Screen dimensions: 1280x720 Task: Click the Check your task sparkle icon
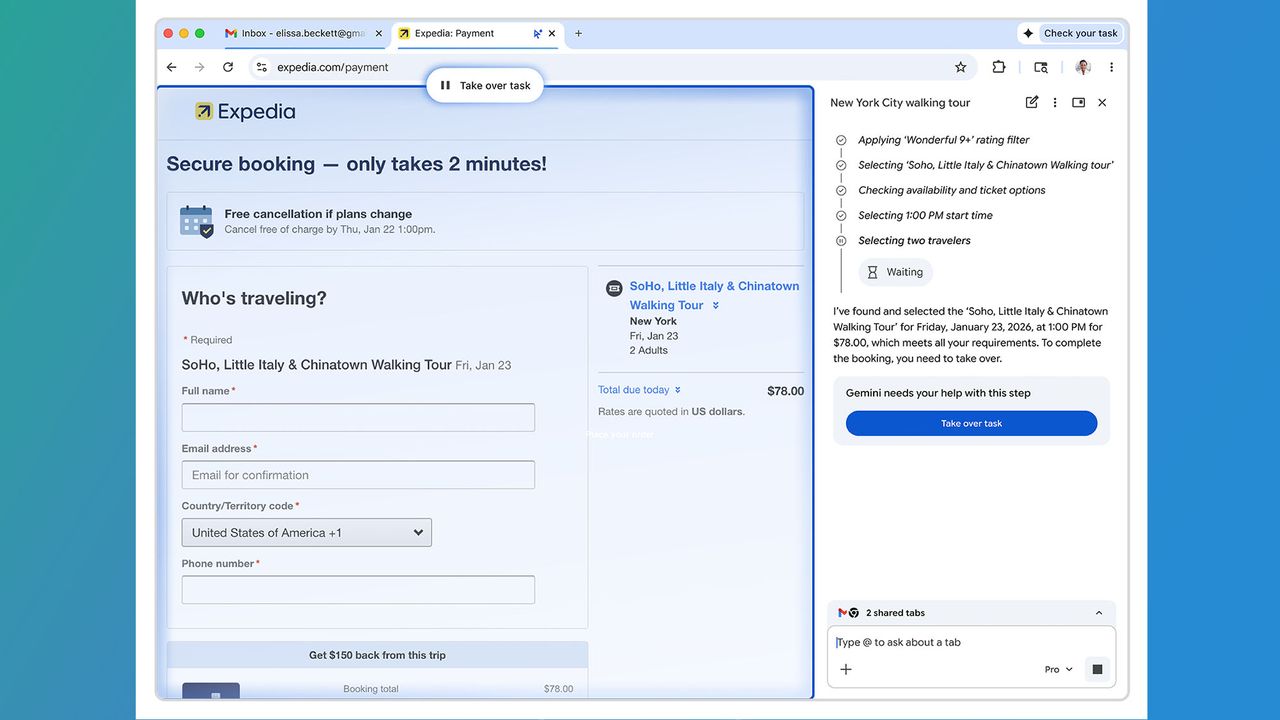click(1029, 32)
